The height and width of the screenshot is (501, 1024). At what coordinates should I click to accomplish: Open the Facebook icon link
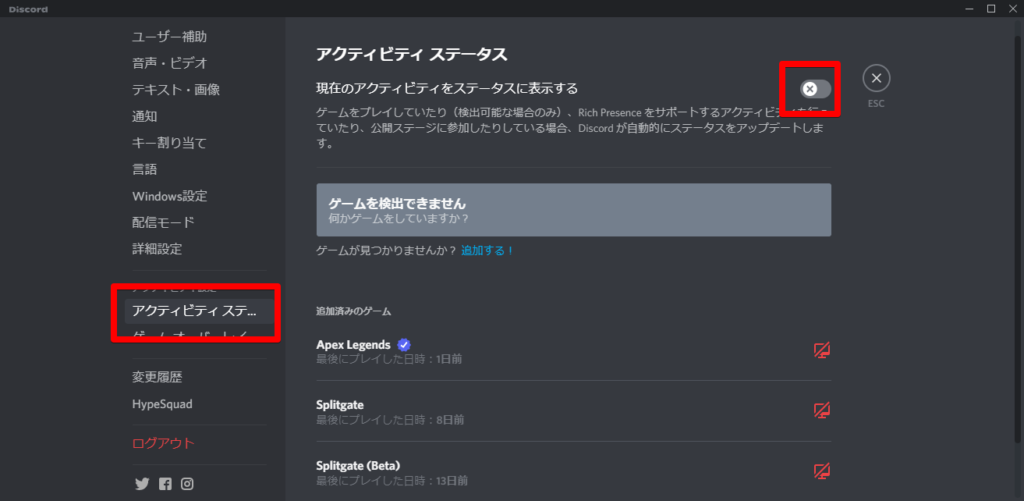(x=165, y=484)
